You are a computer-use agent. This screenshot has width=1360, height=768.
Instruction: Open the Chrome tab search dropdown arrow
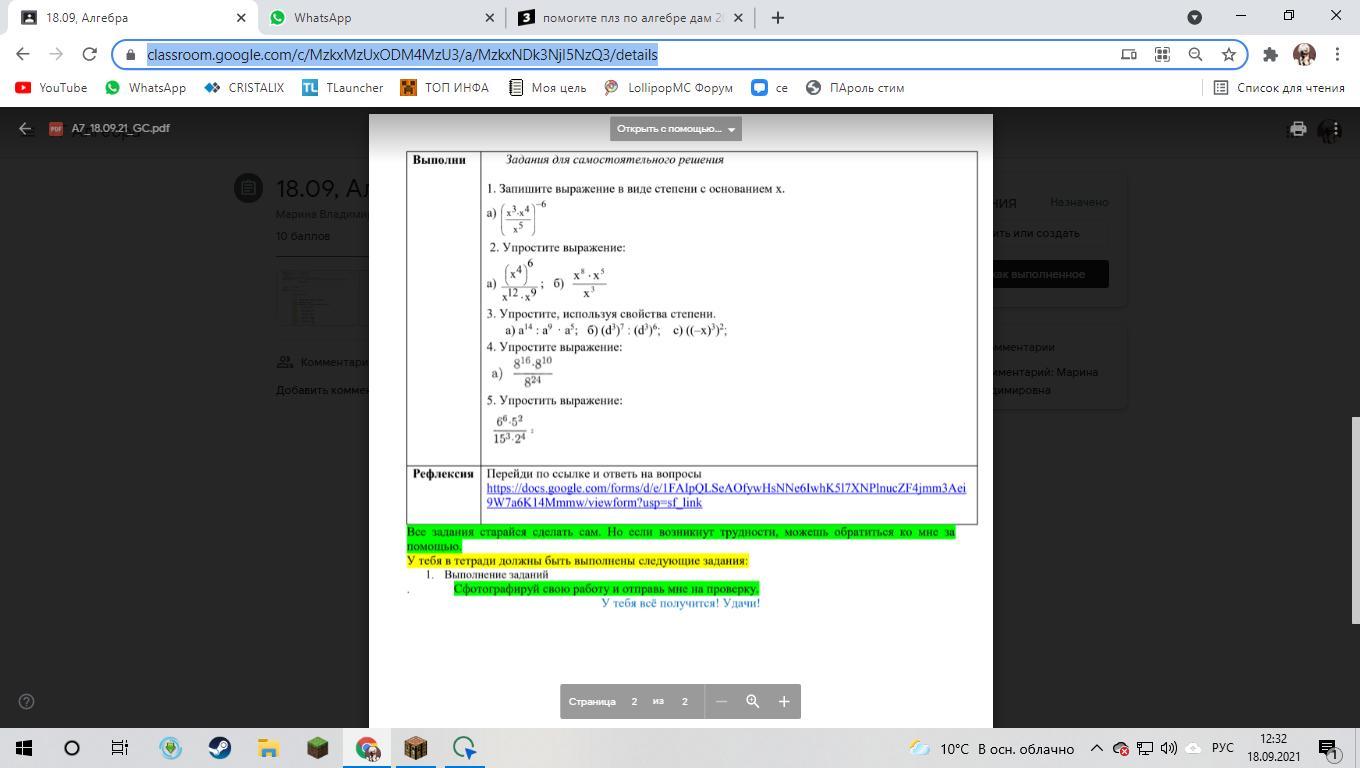pyautogui.click(x=1194, y=17)
